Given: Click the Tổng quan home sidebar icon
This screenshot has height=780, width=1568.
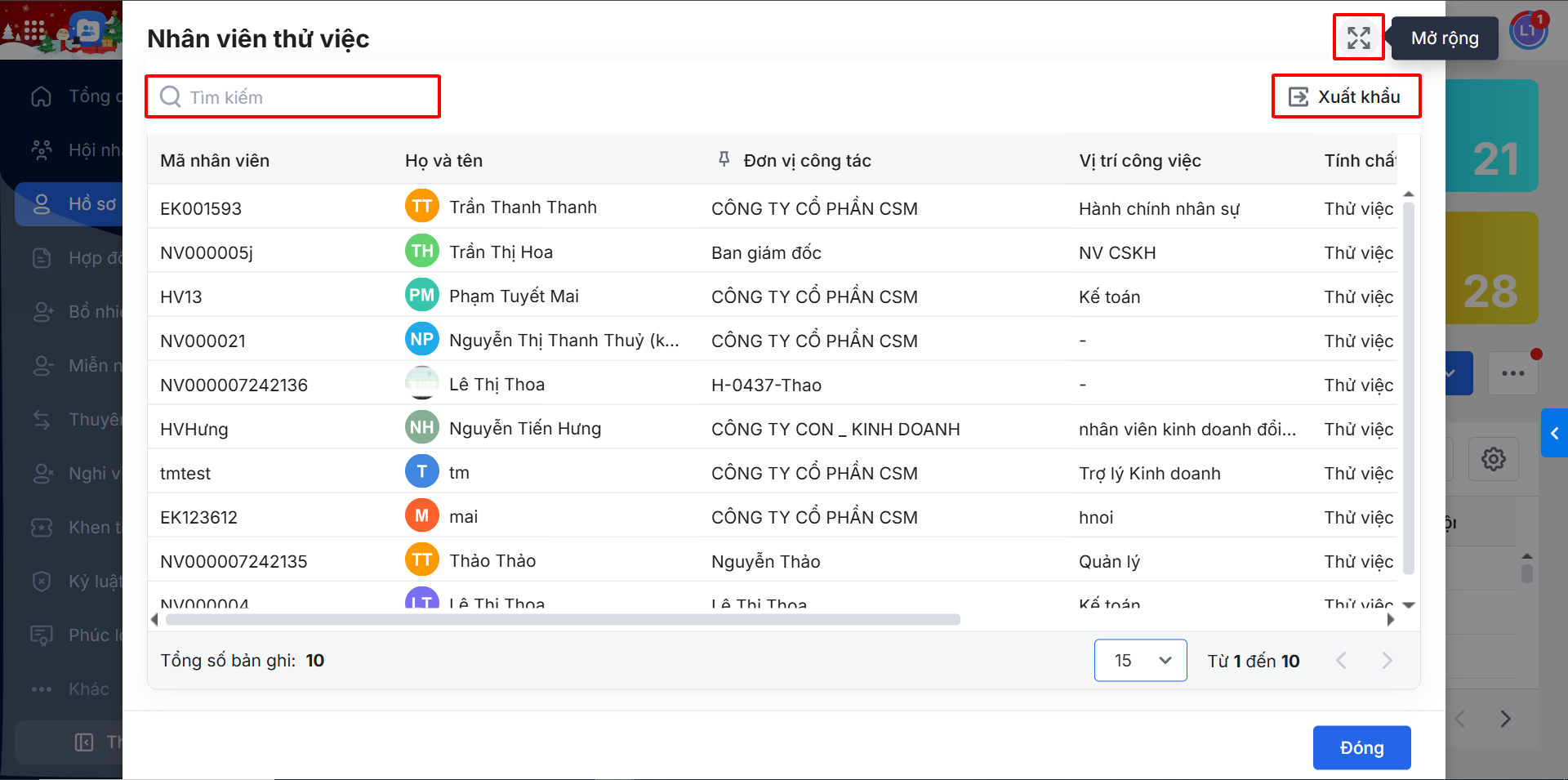Looking at the screenshot, I should pyautogui.click(x=42, y=96).
